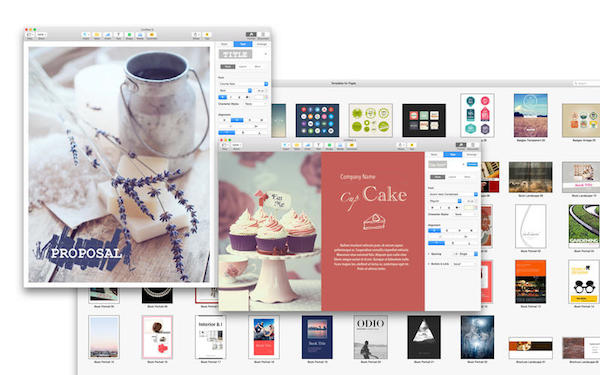Screen dimensions: 600x375
Task: Select the ODIO book template thumbnail
Action: click(x=370, y=338)
